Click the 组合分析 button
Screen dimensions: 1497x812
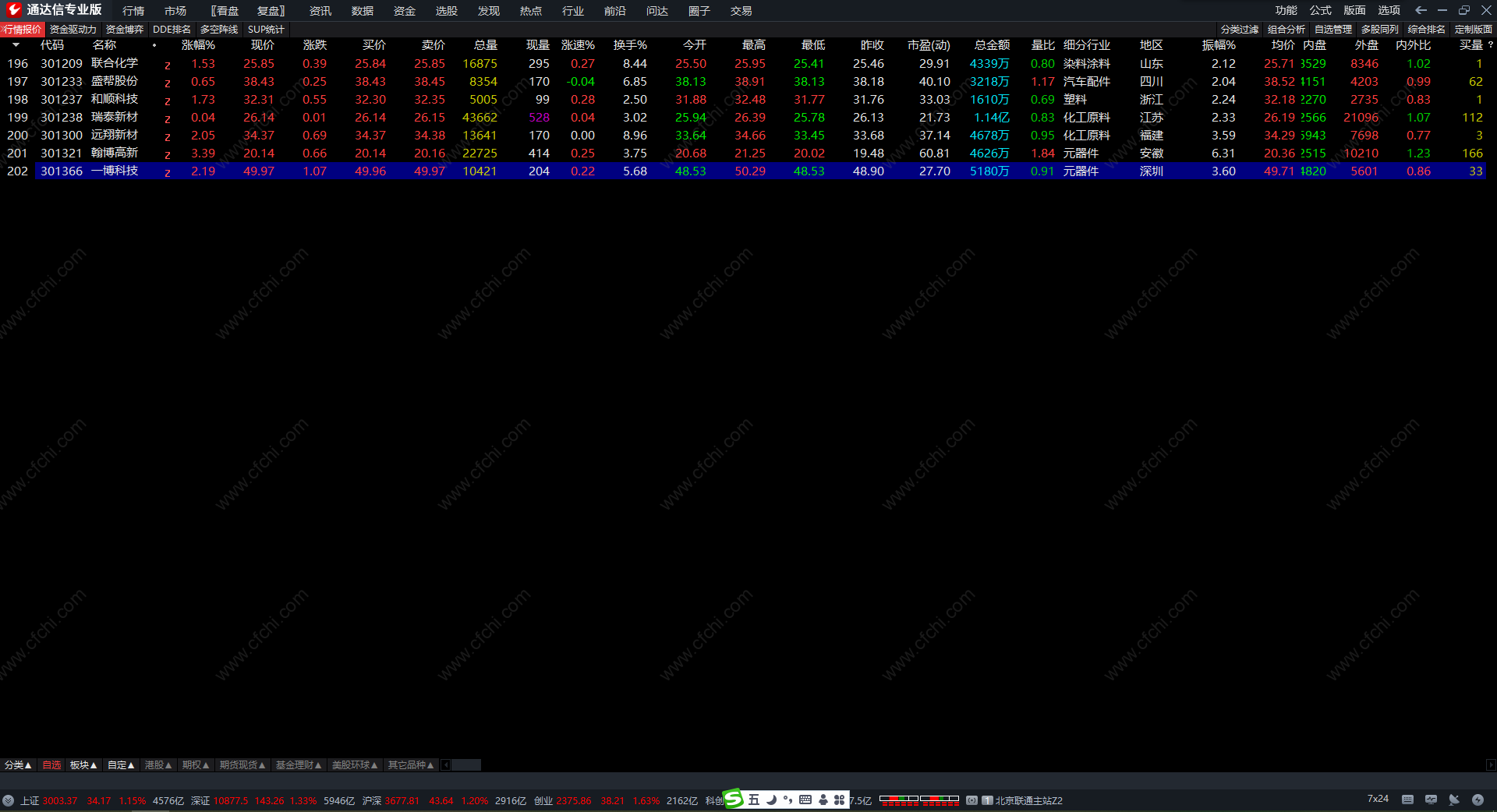tap(1286, 30)
